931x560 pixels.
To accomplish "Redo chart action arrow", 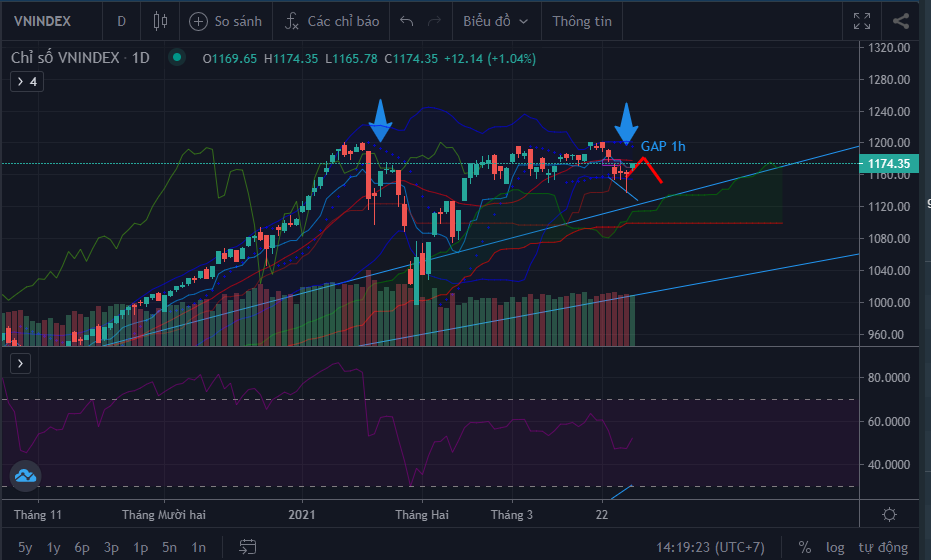I will pos(435,21).
